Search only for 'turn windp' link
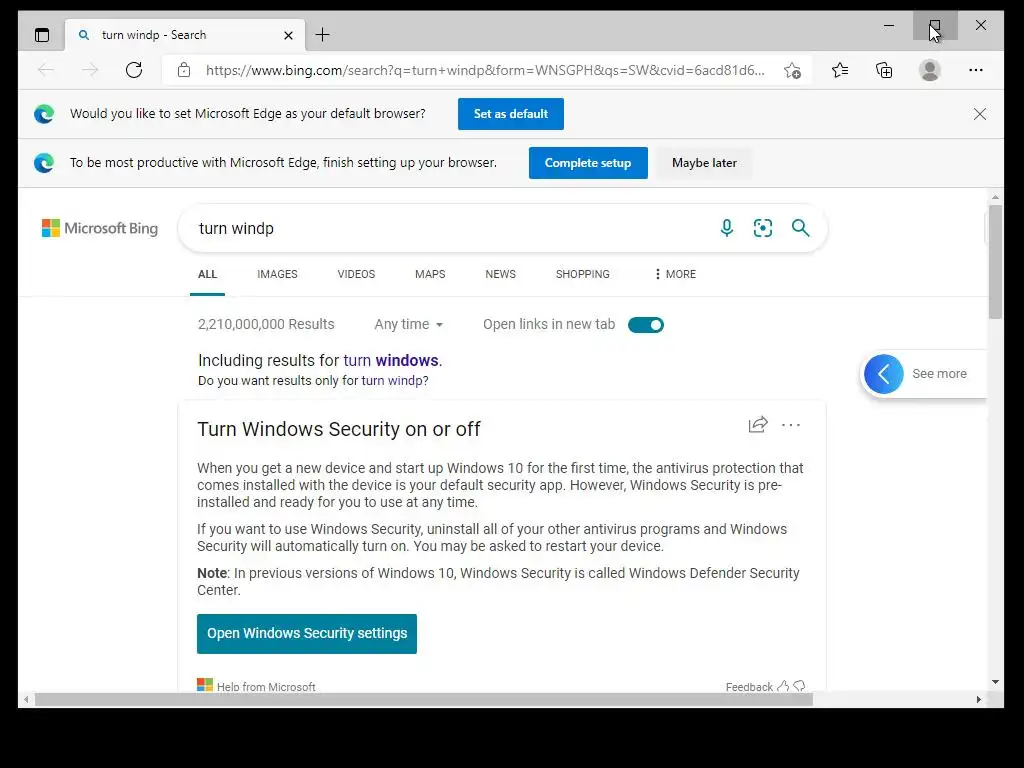Image resolution: width=1024 pixels, height=768 pixels. click(392, 381)
